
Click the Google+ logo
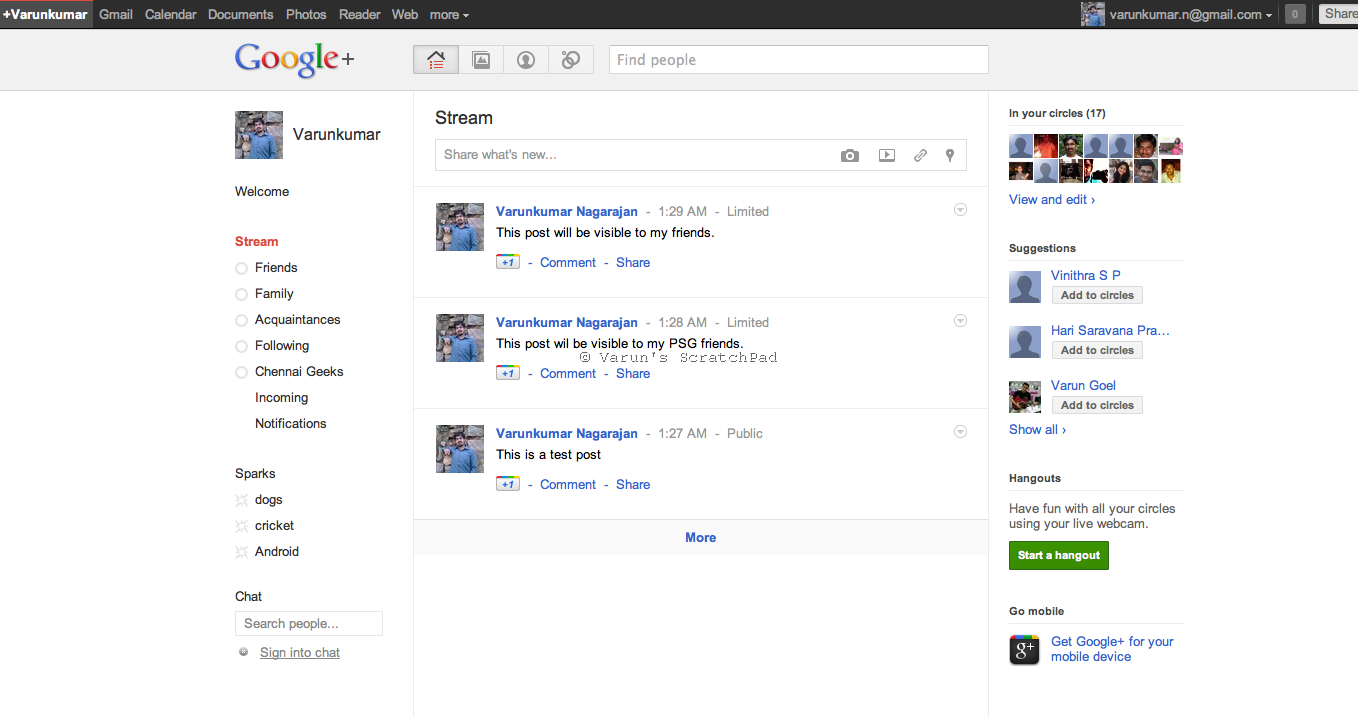[x=294, y=60]
